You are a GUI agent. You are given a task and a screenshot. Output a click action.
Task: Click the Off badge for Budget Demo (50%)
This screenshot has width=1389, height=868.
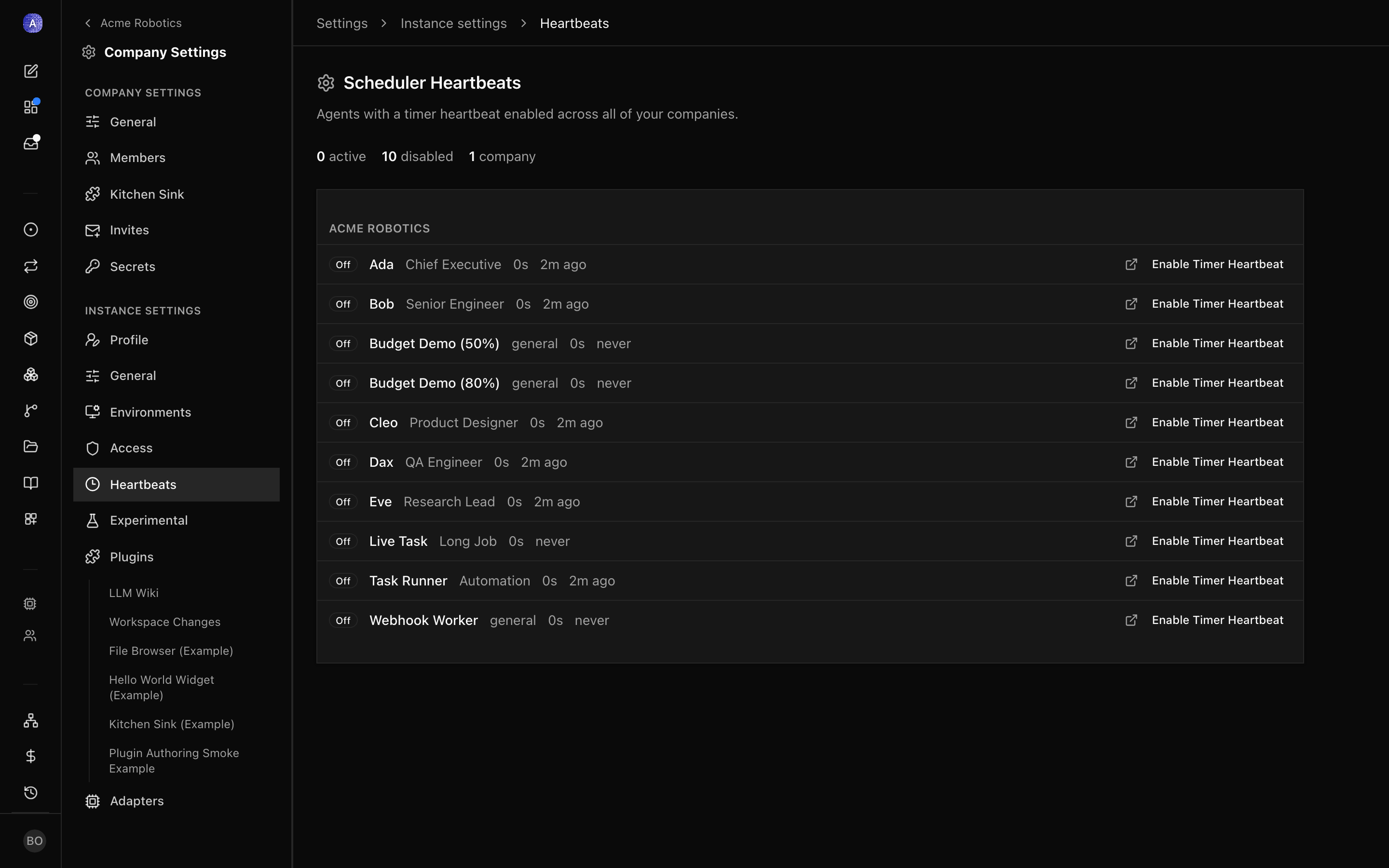(343, 344)
